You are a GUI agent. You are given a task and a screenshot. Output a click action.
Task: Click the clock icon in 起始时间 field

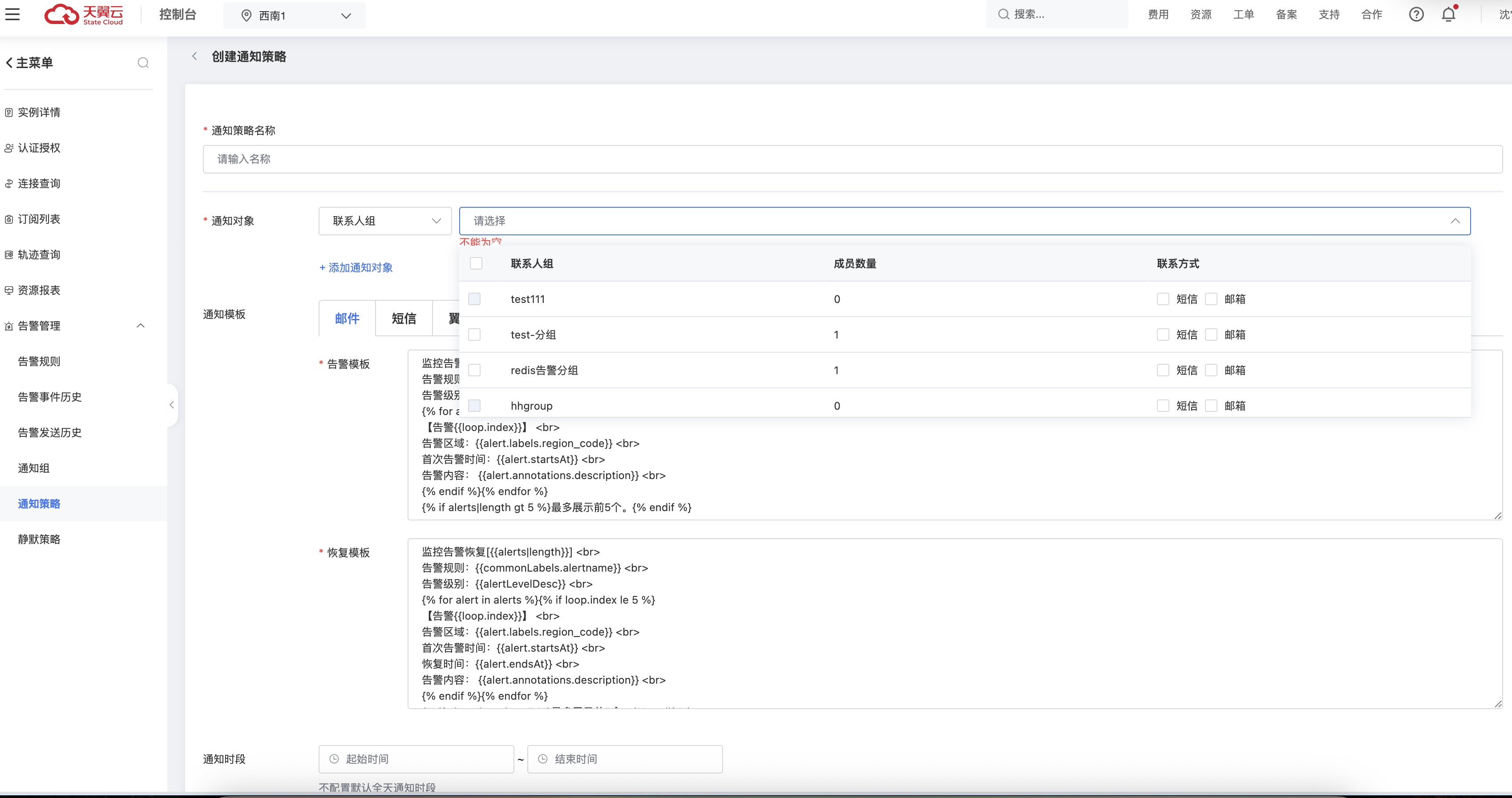click(x=334, y=759)
